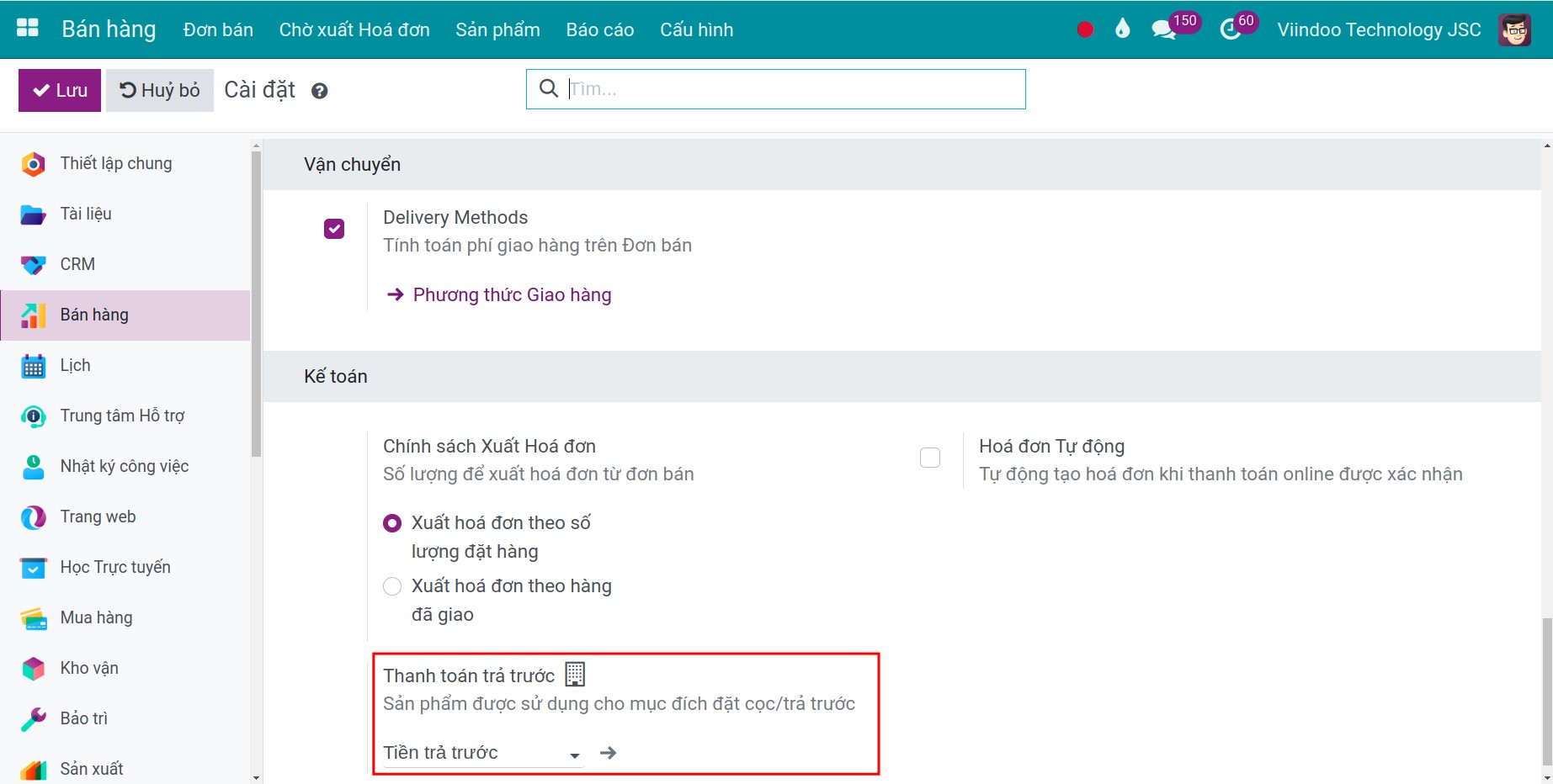1553x784 pixels.
Task: Open the Cấu hình menu
Action: 696,29
